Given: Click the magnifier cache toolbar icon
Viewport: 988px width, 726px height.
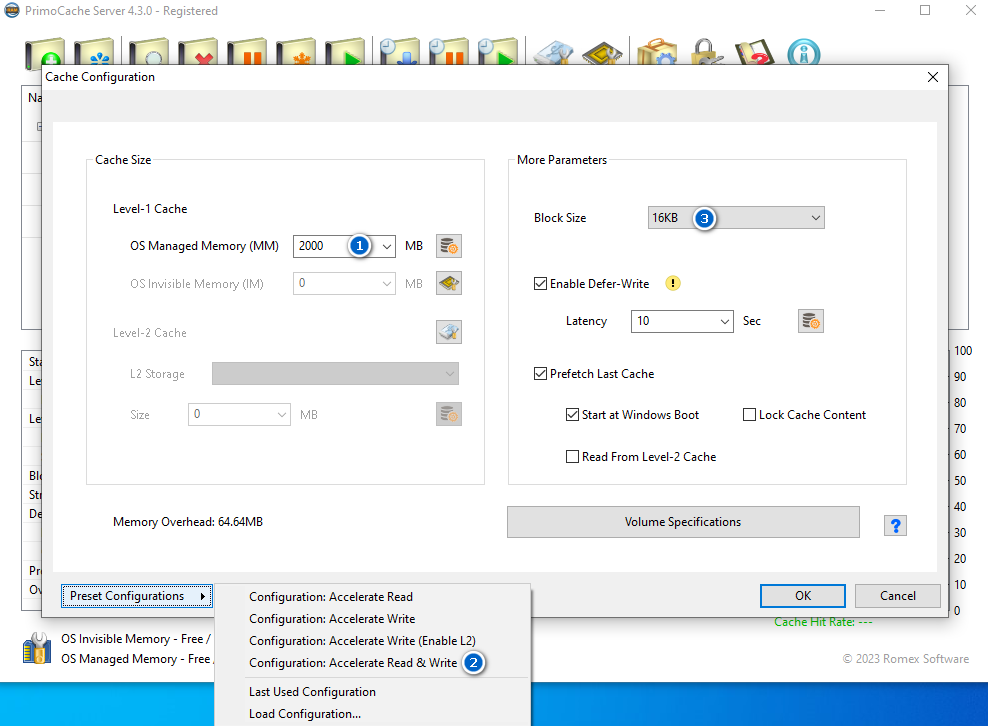Looking at the screenshot, I should pos(149,52).
